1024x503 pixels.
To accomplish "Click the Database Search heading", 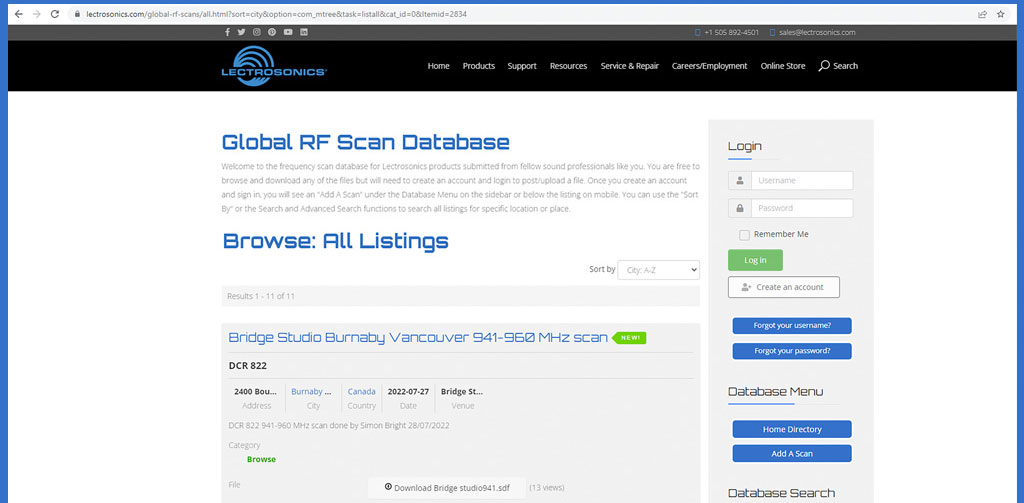I will tap(781, 493).
